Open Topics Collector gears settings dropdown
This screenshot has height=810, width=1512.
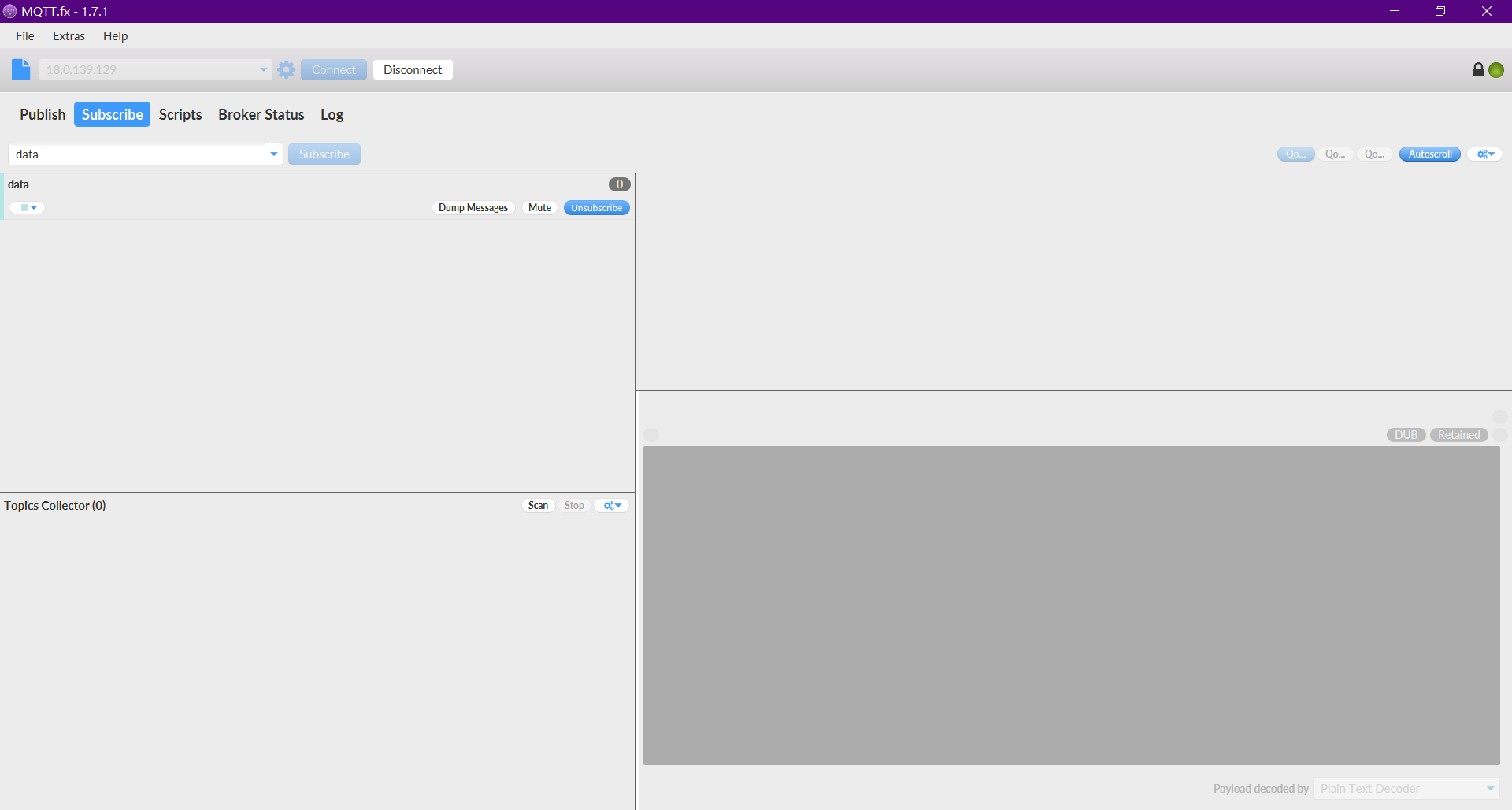pyautogui.click(x=611, y=505)
